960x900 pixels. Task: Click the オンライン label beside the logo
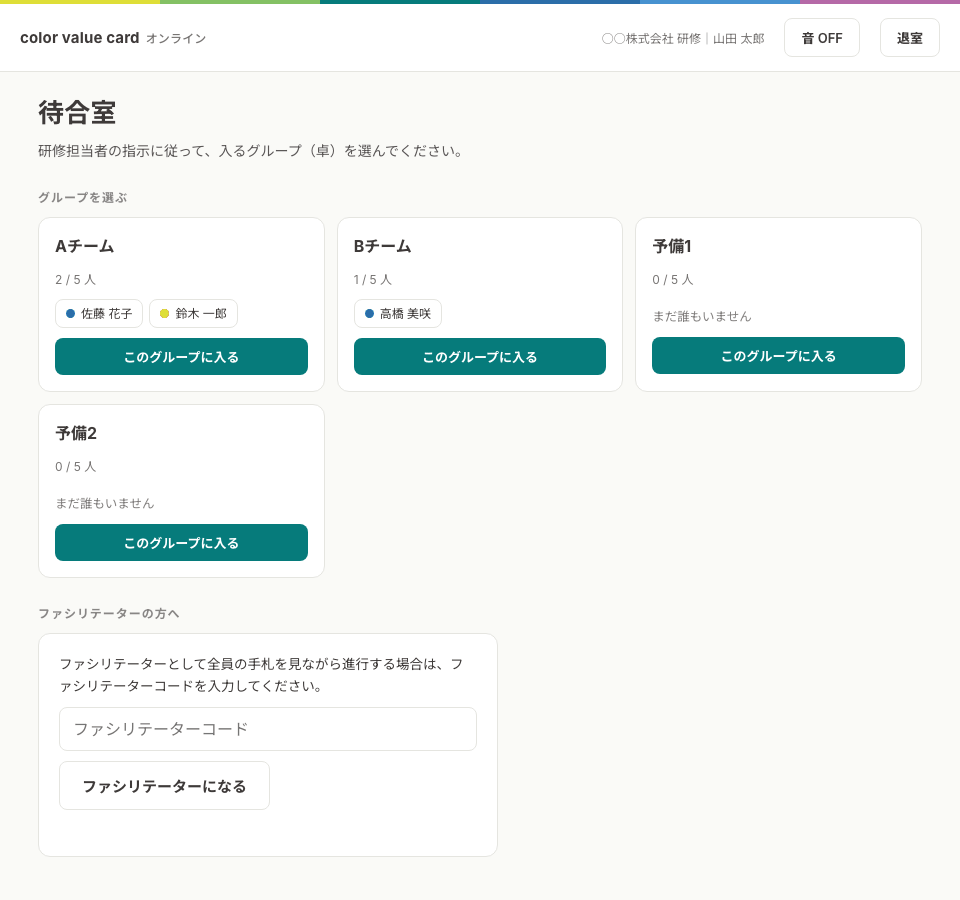(x=176, y=39)
